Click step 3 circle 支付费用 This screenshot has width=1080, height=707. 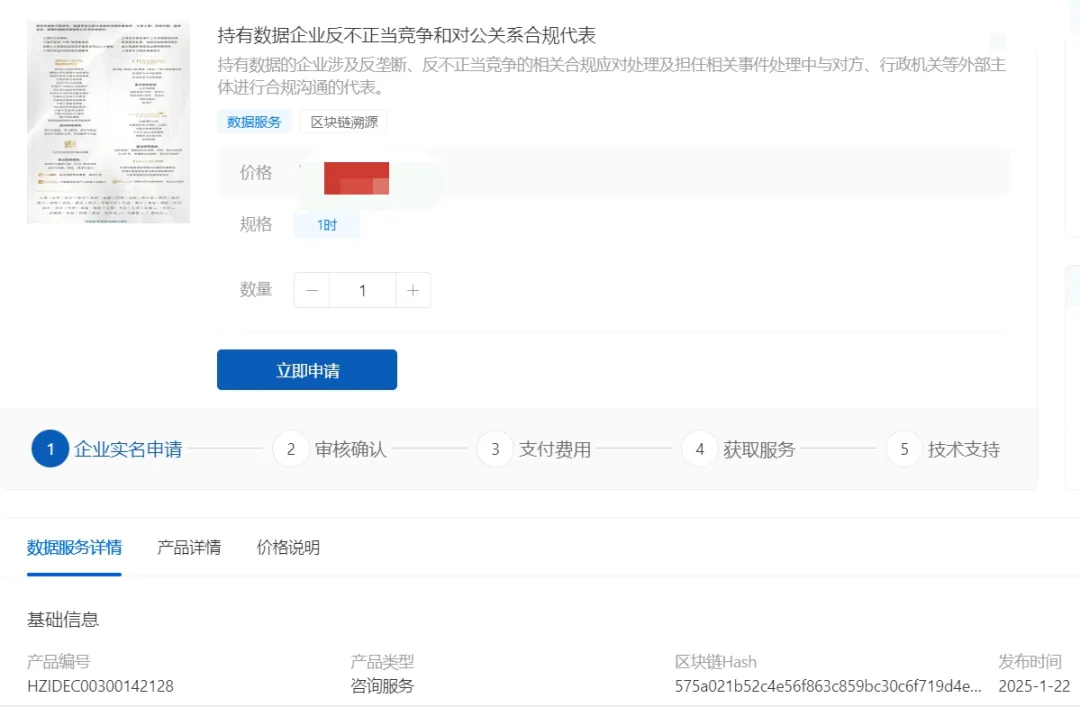click(494, 449)
